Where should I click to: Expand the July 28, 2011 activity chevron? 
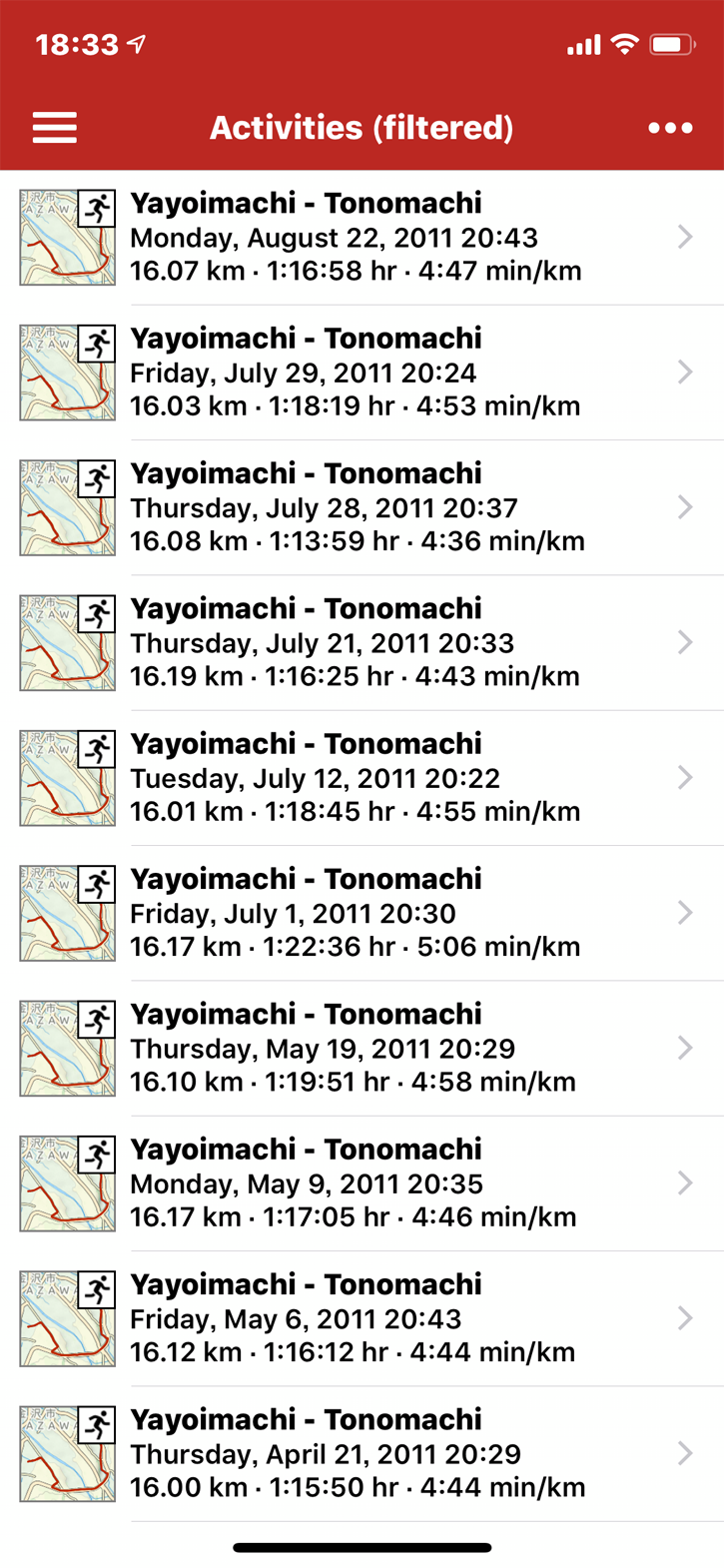coord(685,507)
